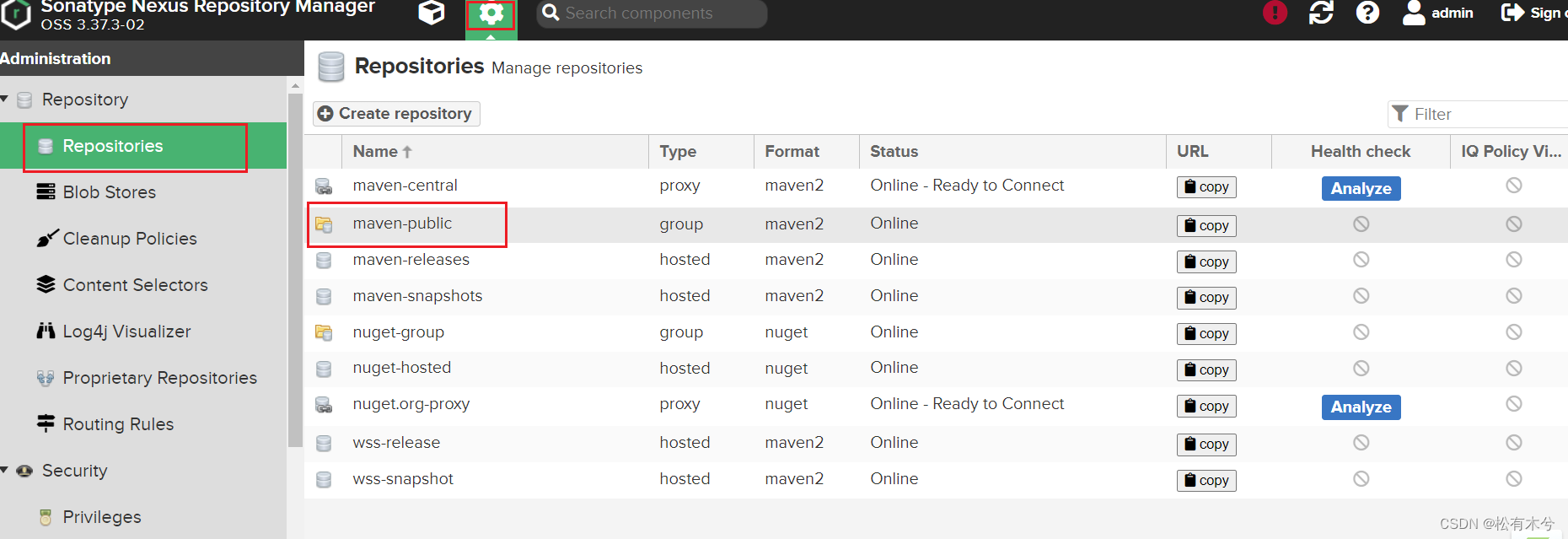Open Blob Stores in the sidebar
The height and width of the screenshot is (539, 1568).
pyautogui.click(x=110, y=192)
